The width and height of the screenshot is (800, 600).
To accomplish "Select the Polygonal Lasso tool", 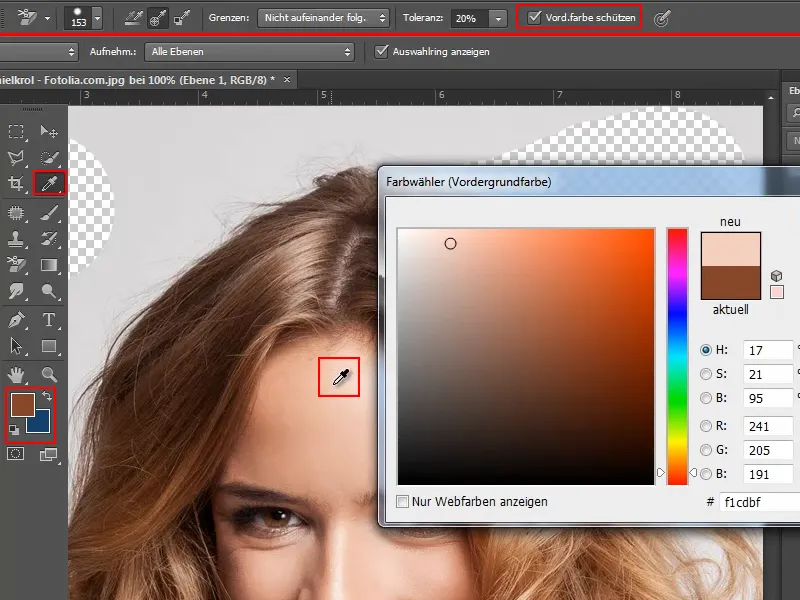I will 16,158.
